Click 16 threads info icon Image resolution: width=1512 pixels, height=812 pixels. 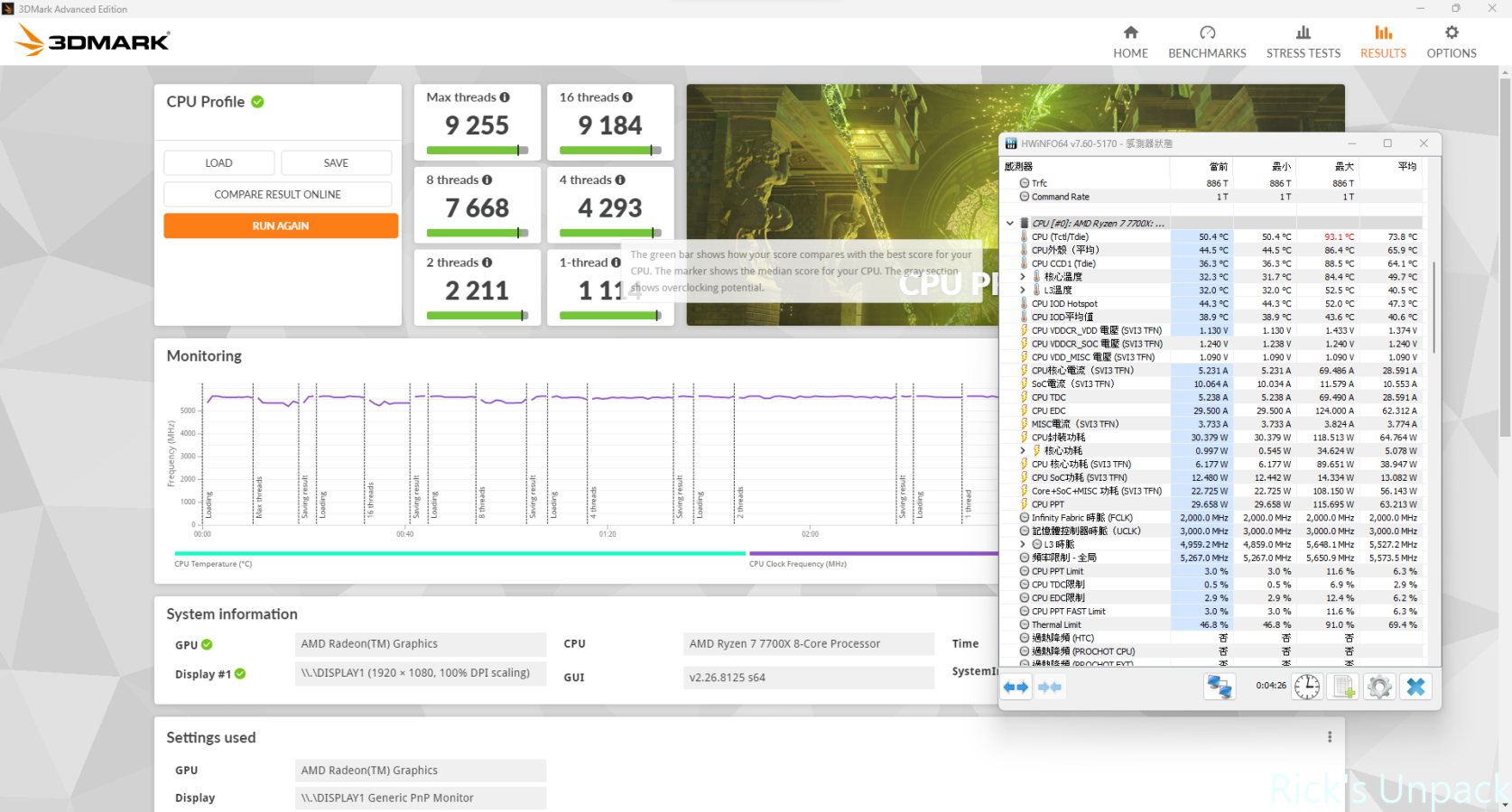(x=627, y=97)
